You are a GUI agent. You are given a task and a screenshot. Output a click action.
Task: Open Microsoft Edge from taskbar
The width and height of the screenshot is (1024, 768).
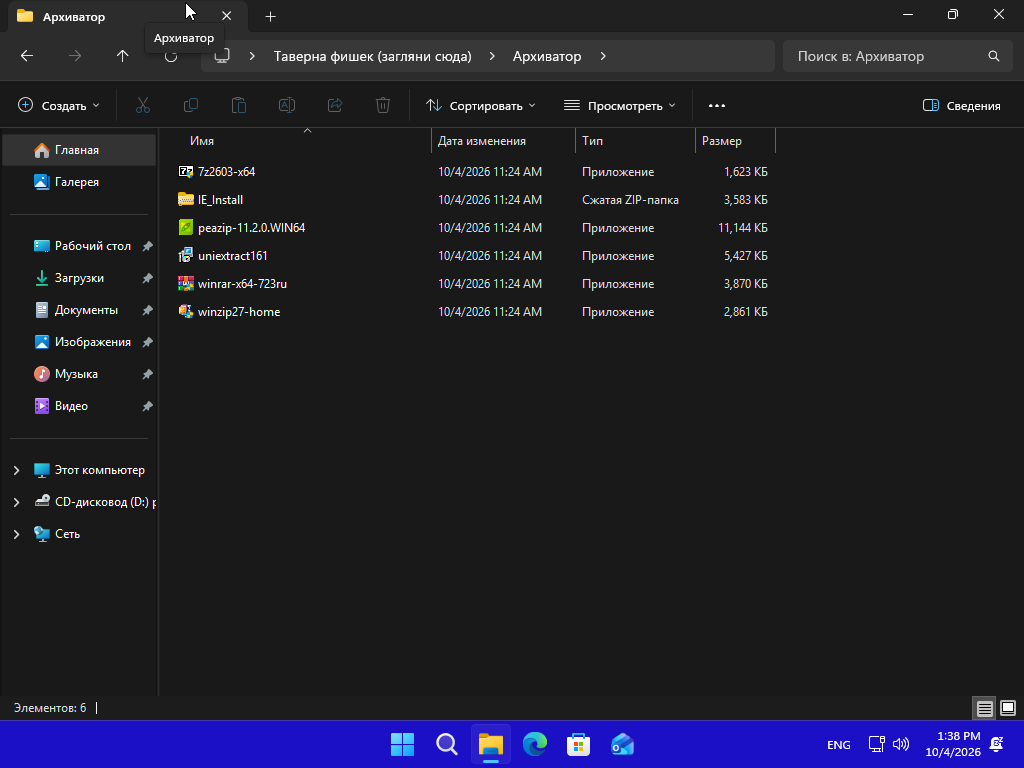coord(535,744)
